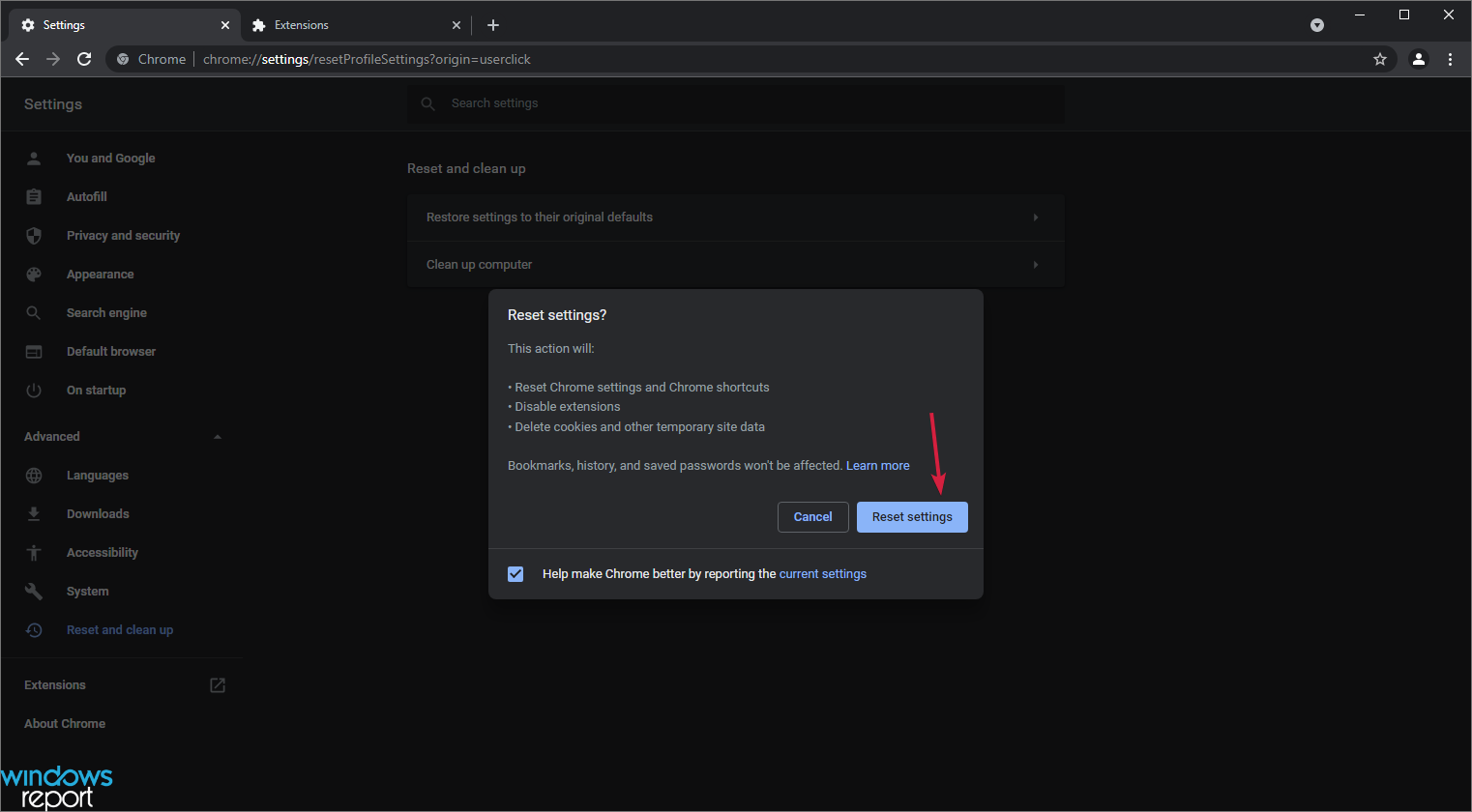The width and height of the screenshot is (1472, 812).
Task: Open Chrome's three-dot menu
Action: click(1450, 59)
